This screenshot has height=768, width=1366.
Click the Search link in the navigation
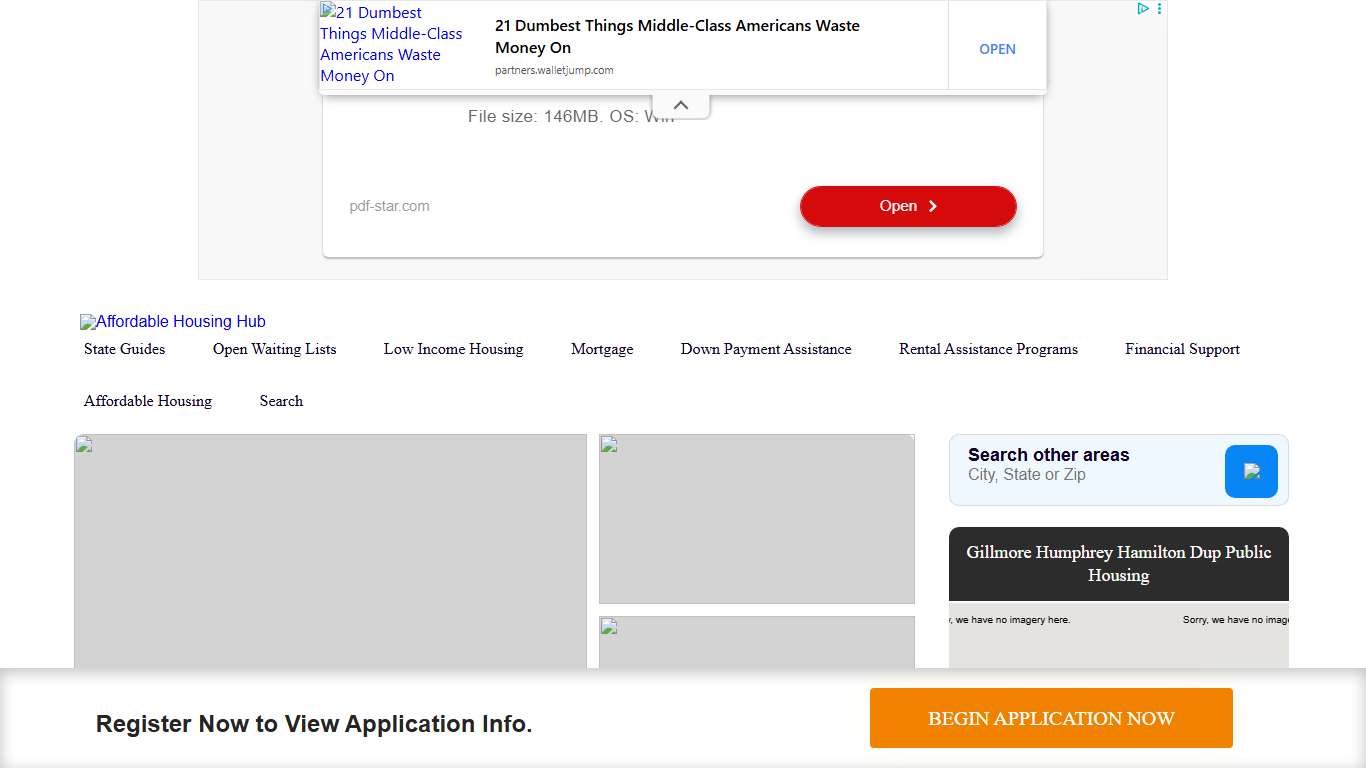click(281, 401)
